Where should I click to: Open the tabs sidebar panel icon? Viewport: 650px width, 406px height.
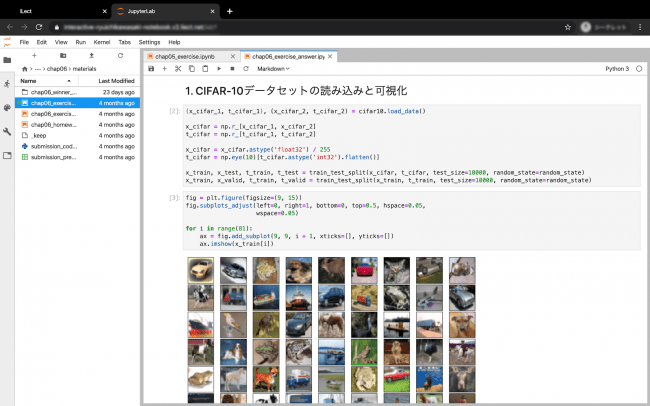click(7, 156)
